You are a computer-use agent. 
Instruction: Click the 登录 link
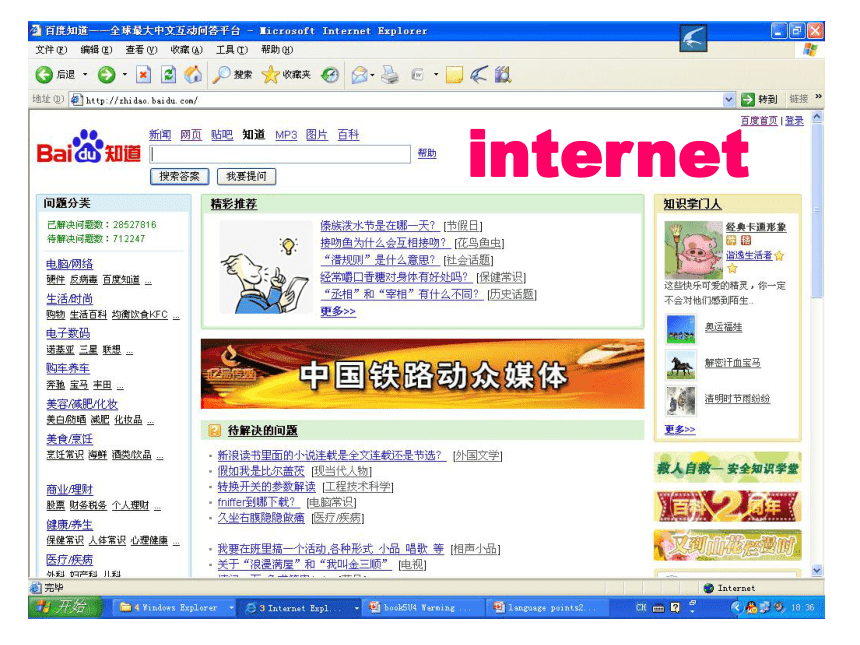(794, 121)
